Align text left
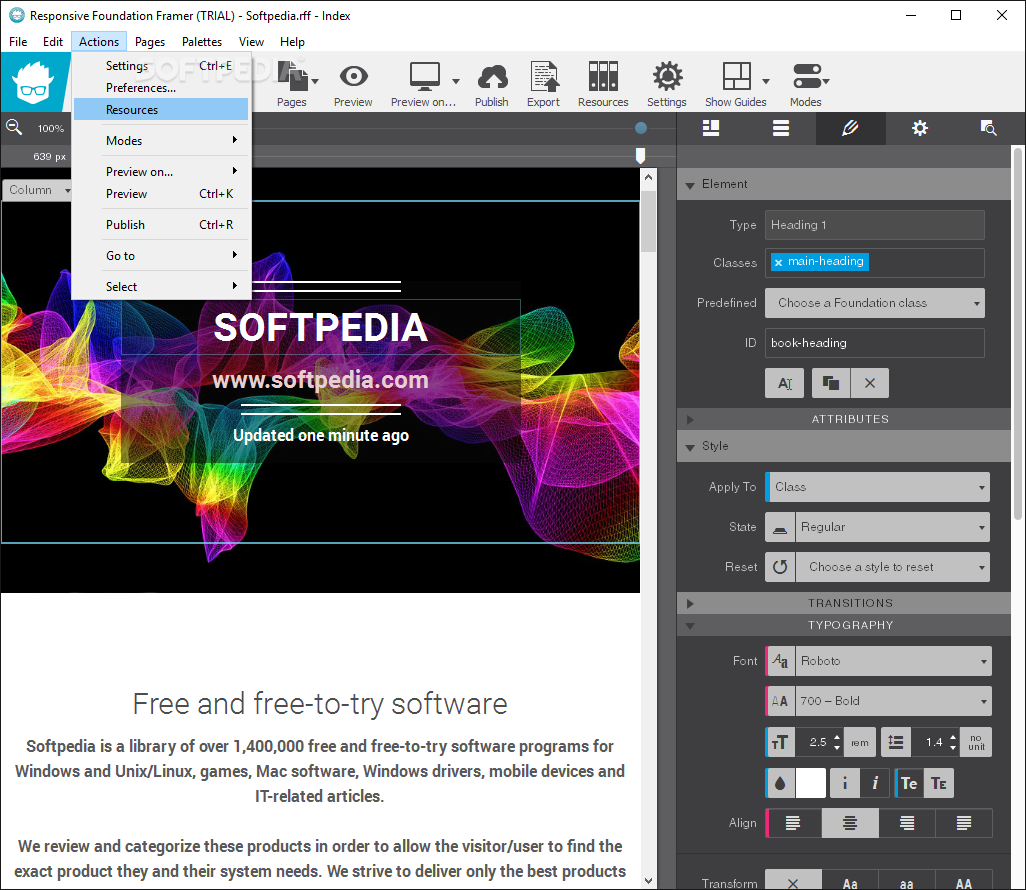The width and height of the screenshot is (1026, 890). [x=793, y=823]
